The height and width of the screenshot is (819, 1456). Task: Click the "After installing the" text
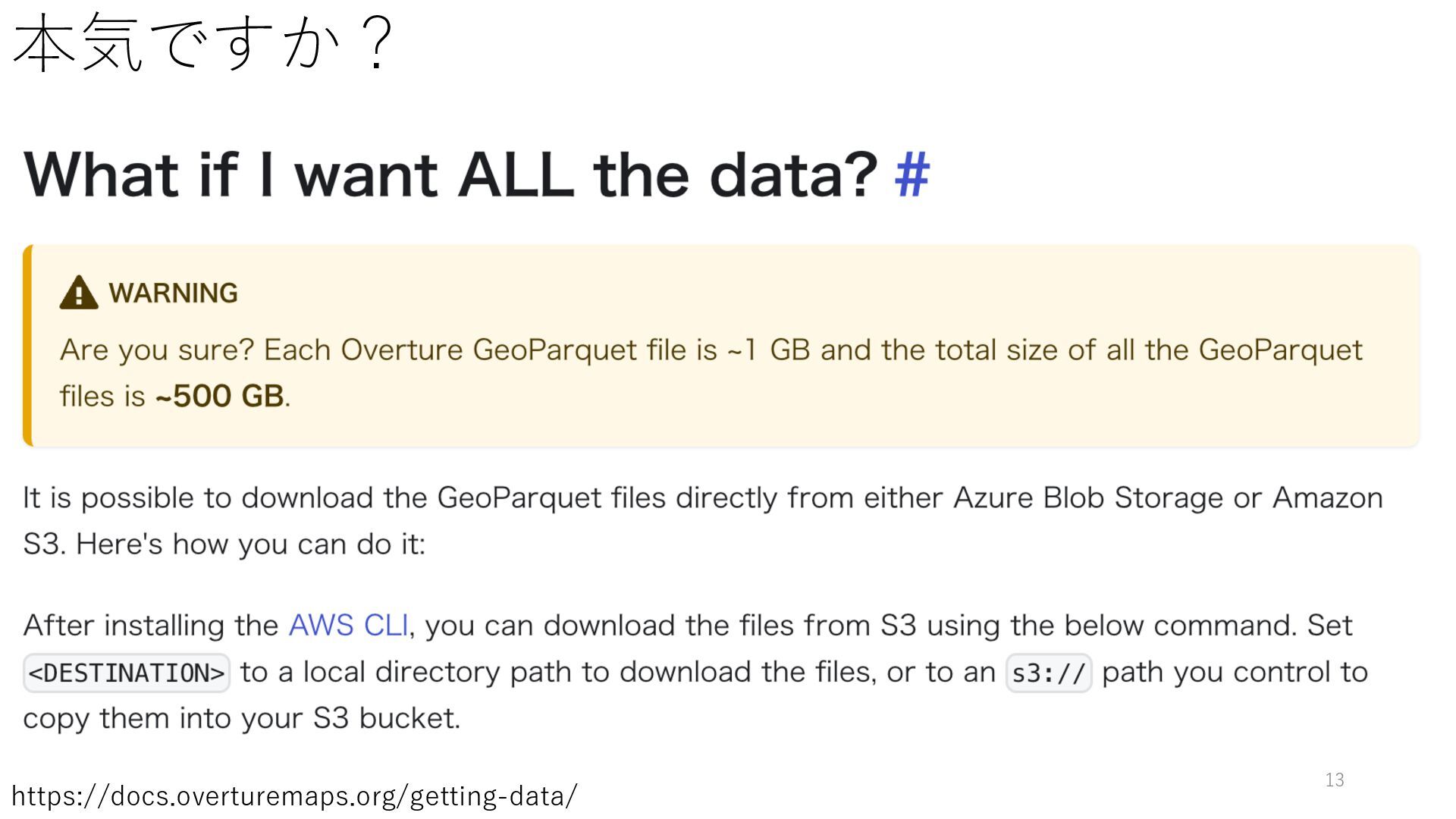tap(151, 626)
